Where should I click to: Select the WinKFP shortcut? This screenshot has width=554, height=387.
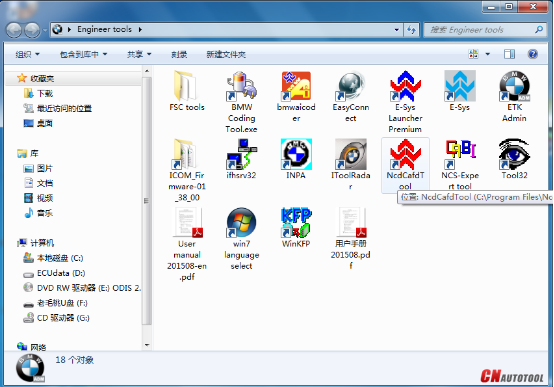(296, 228)
